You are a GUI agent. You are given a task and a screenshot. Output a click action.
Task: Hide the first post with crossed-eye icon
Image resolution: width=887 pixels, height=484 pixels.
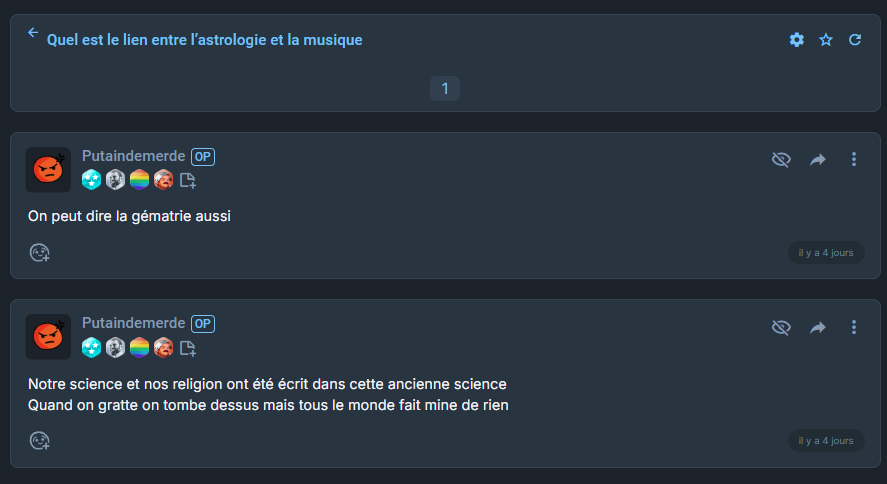coord(782,160)
